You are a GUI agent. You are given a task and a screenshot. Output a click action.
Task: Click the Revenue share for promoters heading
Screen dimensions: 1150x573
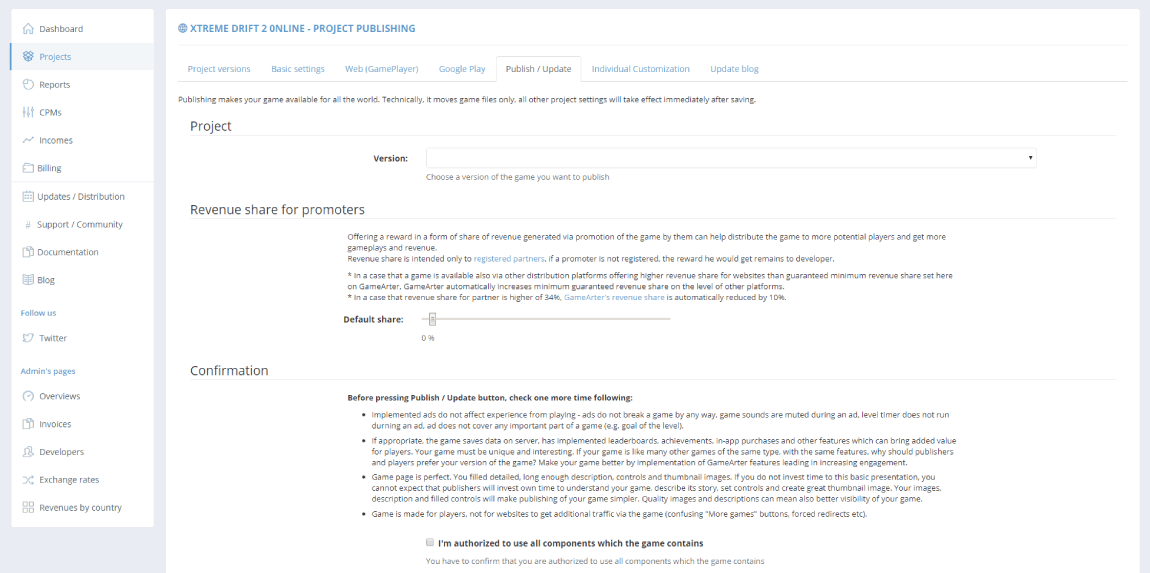tap(277, 210)
